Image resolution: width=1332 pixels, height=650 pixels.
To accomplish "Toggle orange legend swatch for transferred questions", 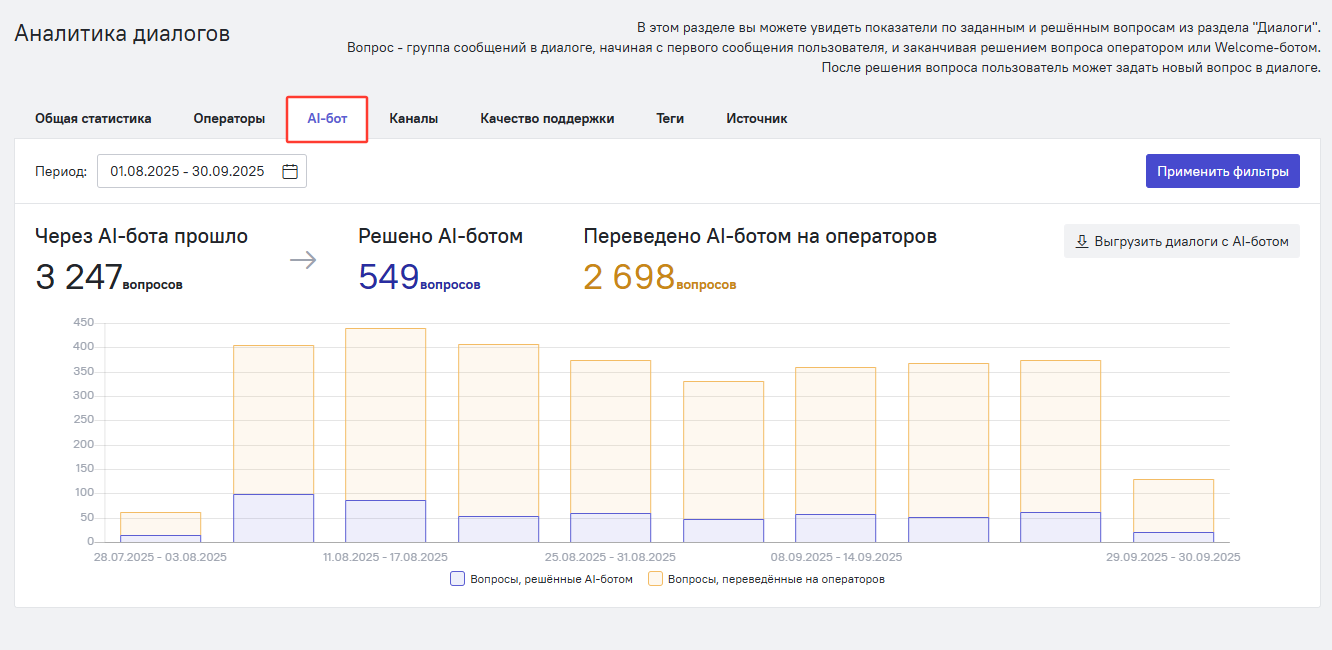I will click(655, 578).
